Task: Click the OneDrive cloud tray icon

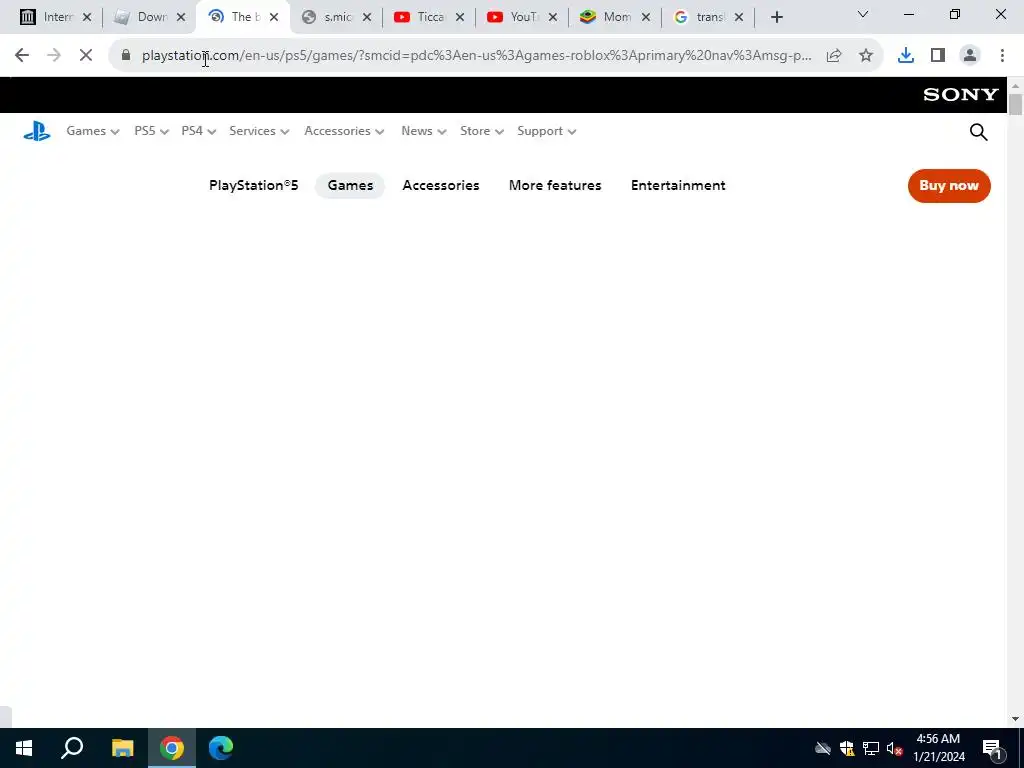Action: pos(823,748)
